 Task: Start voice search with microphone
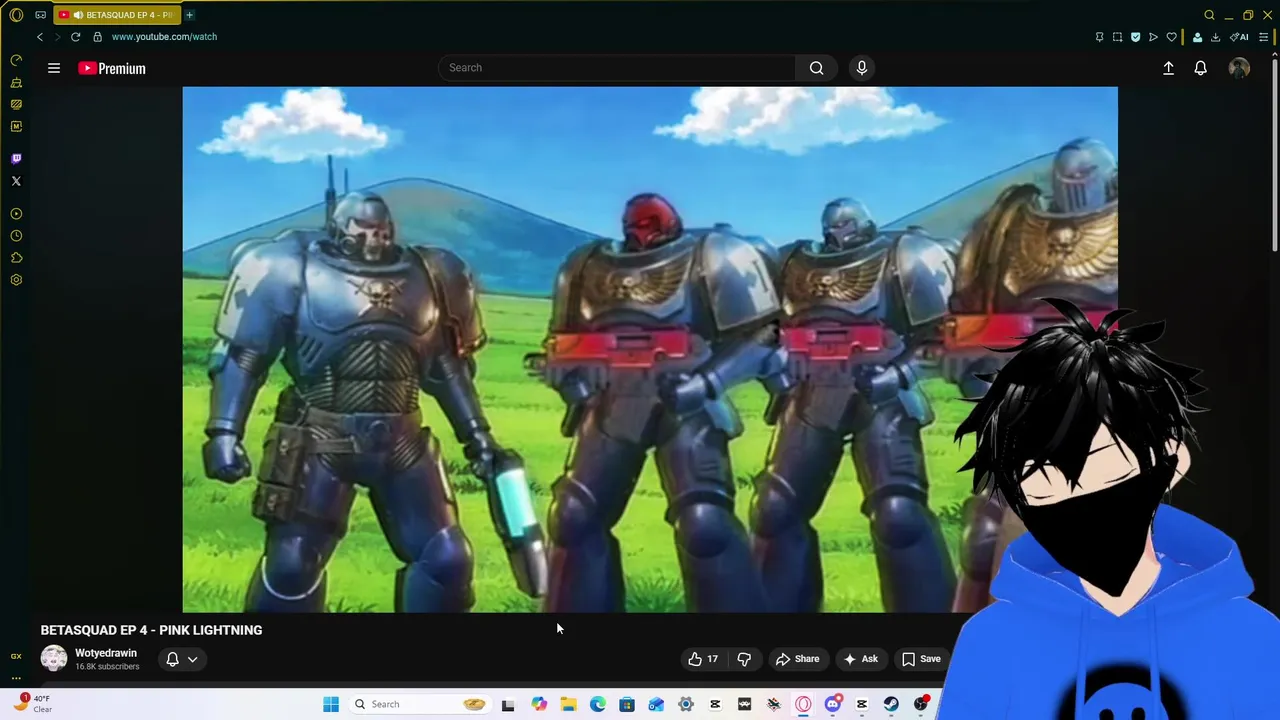861,68
